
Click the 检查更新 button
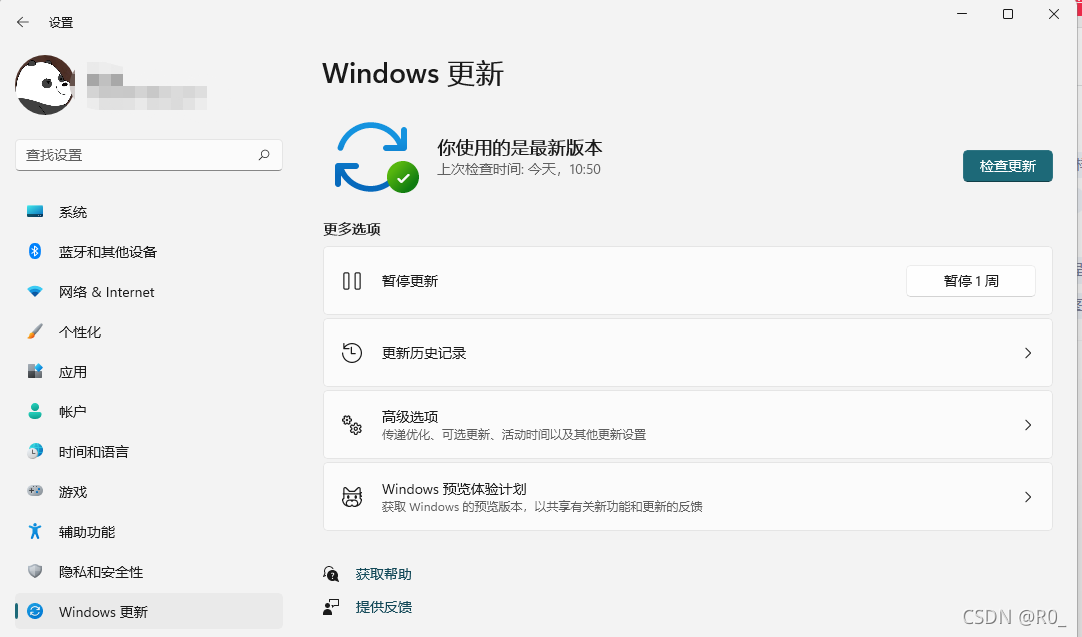(x=1007, y=166)
